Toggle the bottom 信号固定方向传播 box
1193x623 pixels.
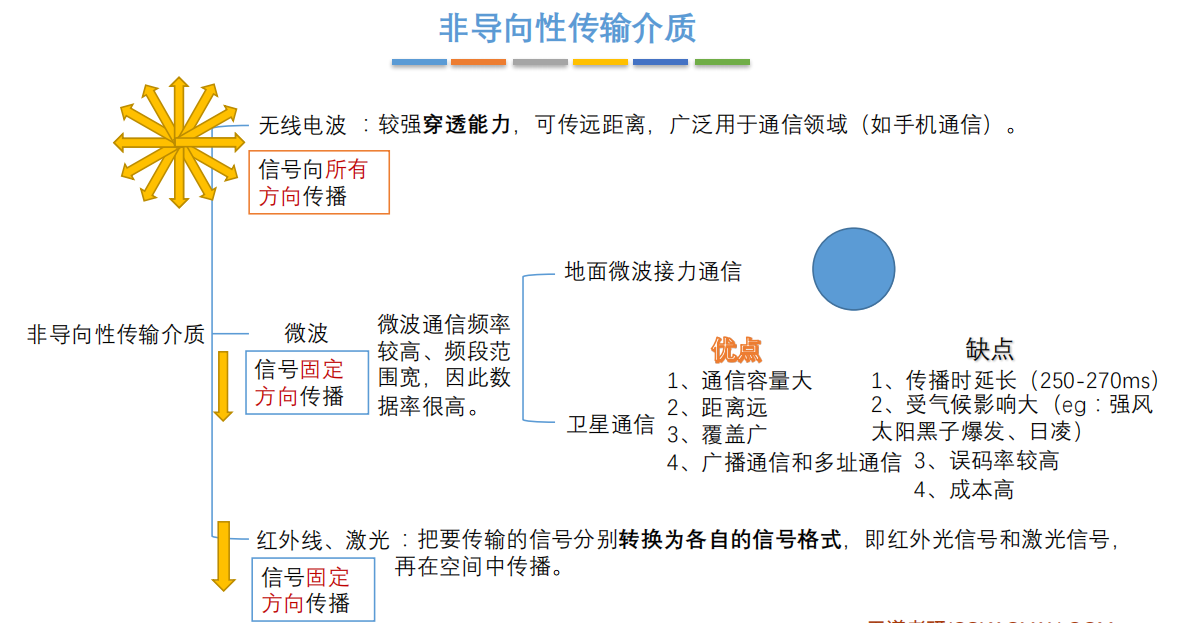pyautogui.click(x=313, y=589)
